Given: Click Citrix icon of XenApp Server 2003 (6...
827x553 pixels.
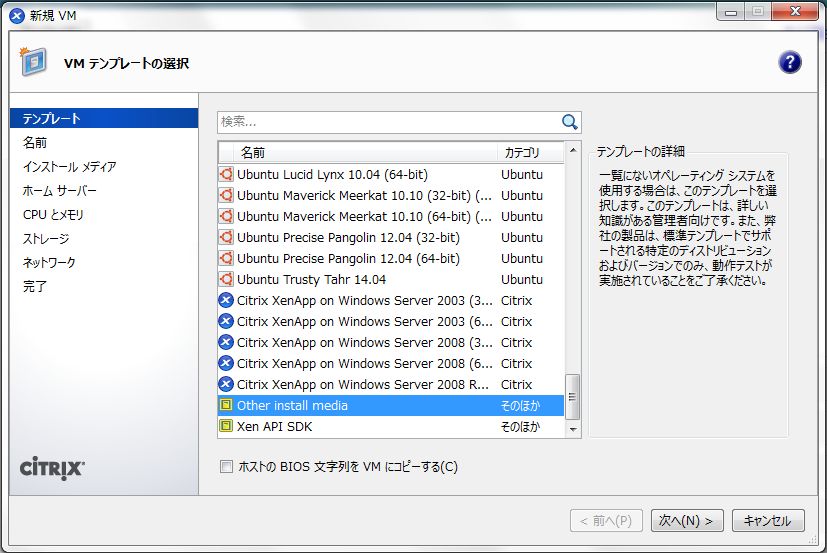Looking at the screenshot, I should click(x=226, y=321).
